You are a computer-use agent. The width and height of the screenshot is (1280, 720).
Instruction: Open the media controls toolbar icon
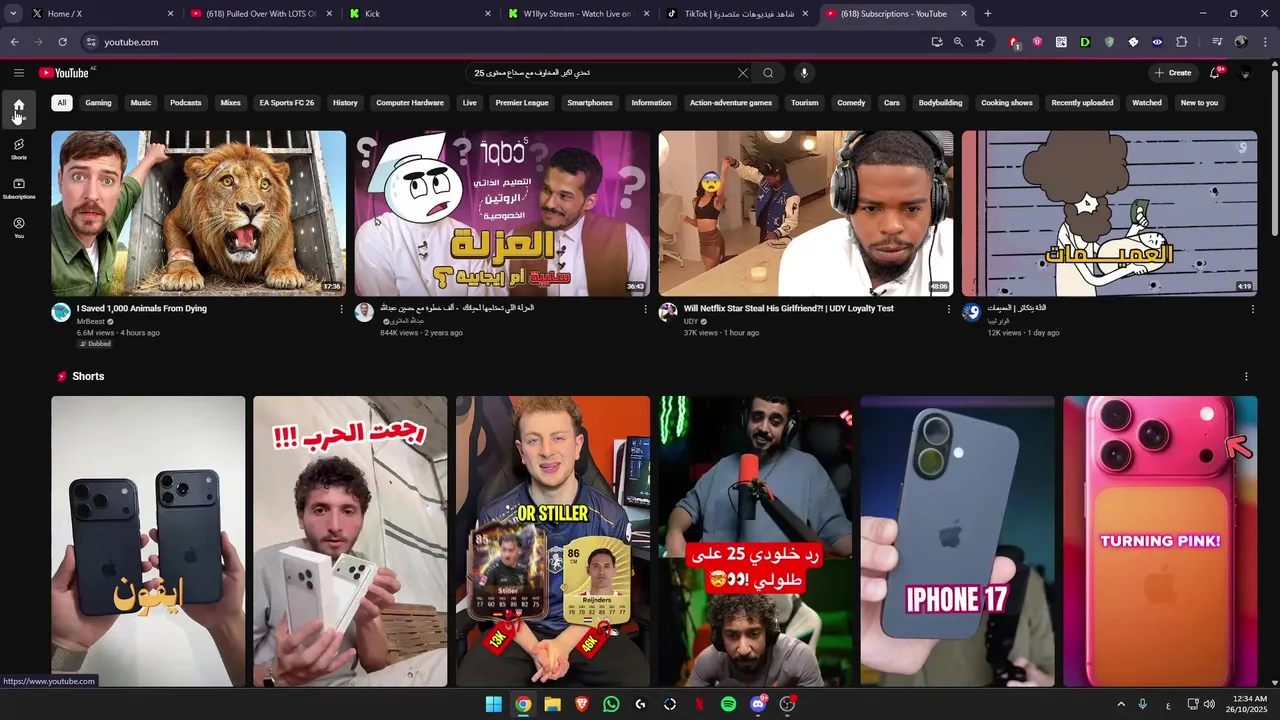click(x=1217, y=42)
